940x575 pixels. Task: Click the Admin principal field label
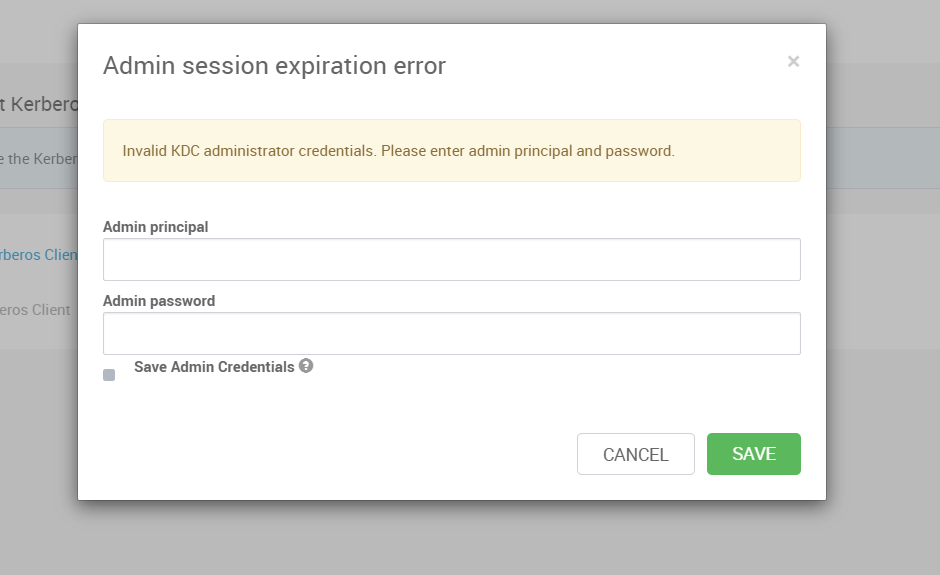pos(155,227)
